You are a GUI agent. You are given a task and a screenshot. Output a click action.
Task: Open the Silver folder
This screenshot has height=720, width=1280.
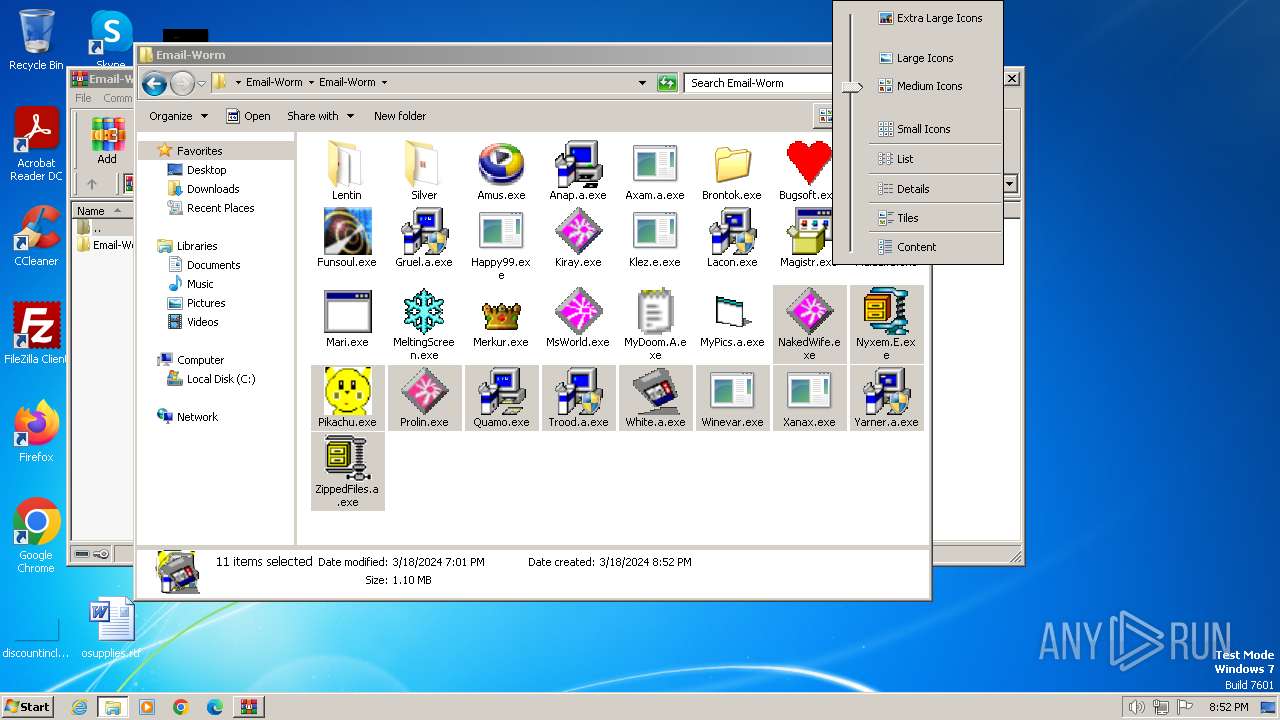click(424, 170)
